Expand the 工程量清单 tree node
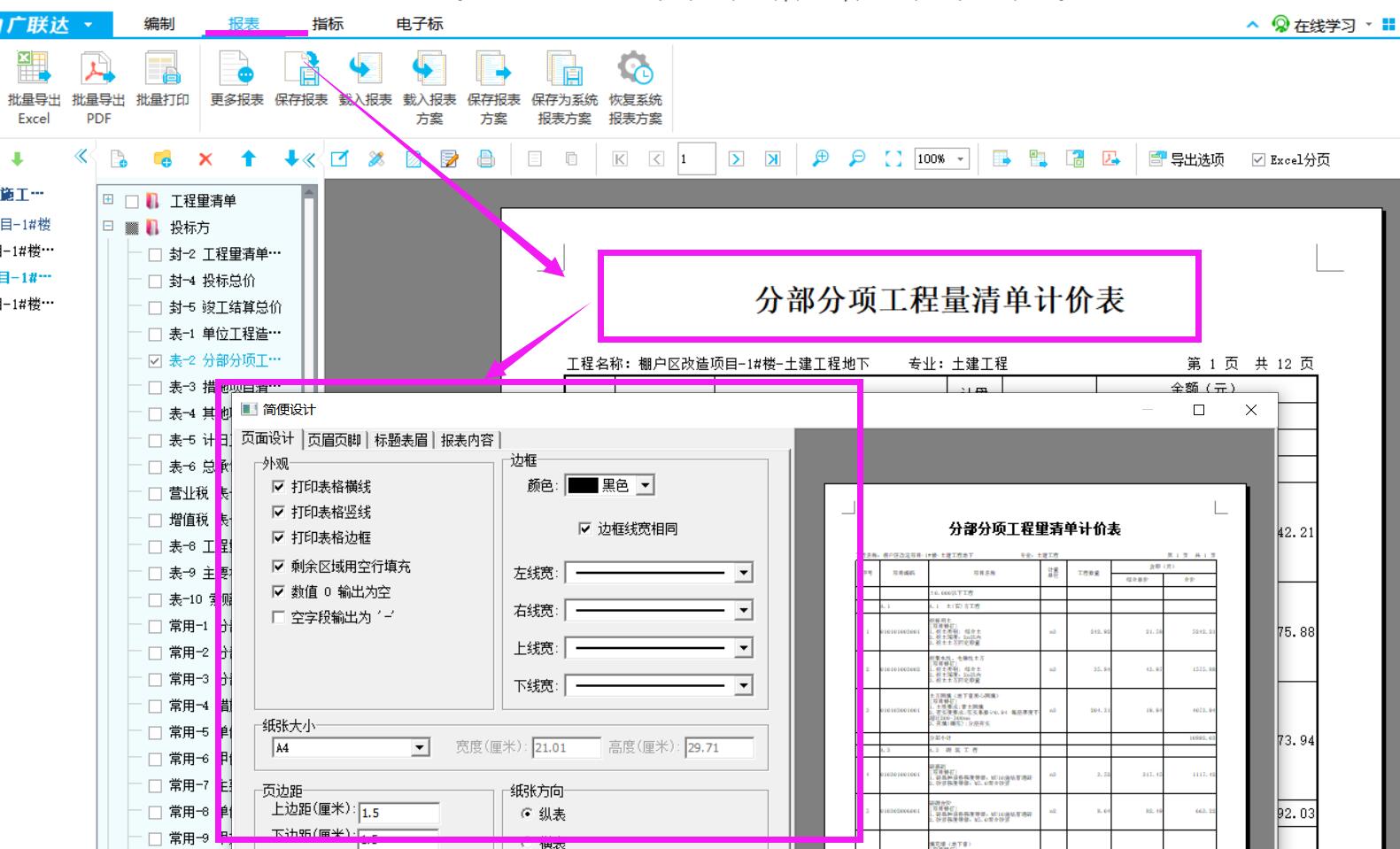Viewport: 1400px width, 849px height. click(108, 199)
